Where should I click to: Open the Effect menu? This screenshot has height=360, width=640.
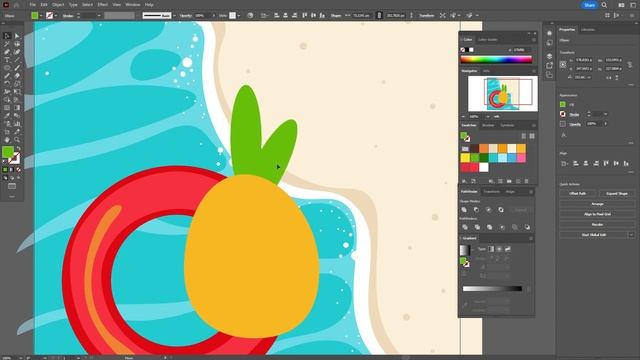pos(102,5)
